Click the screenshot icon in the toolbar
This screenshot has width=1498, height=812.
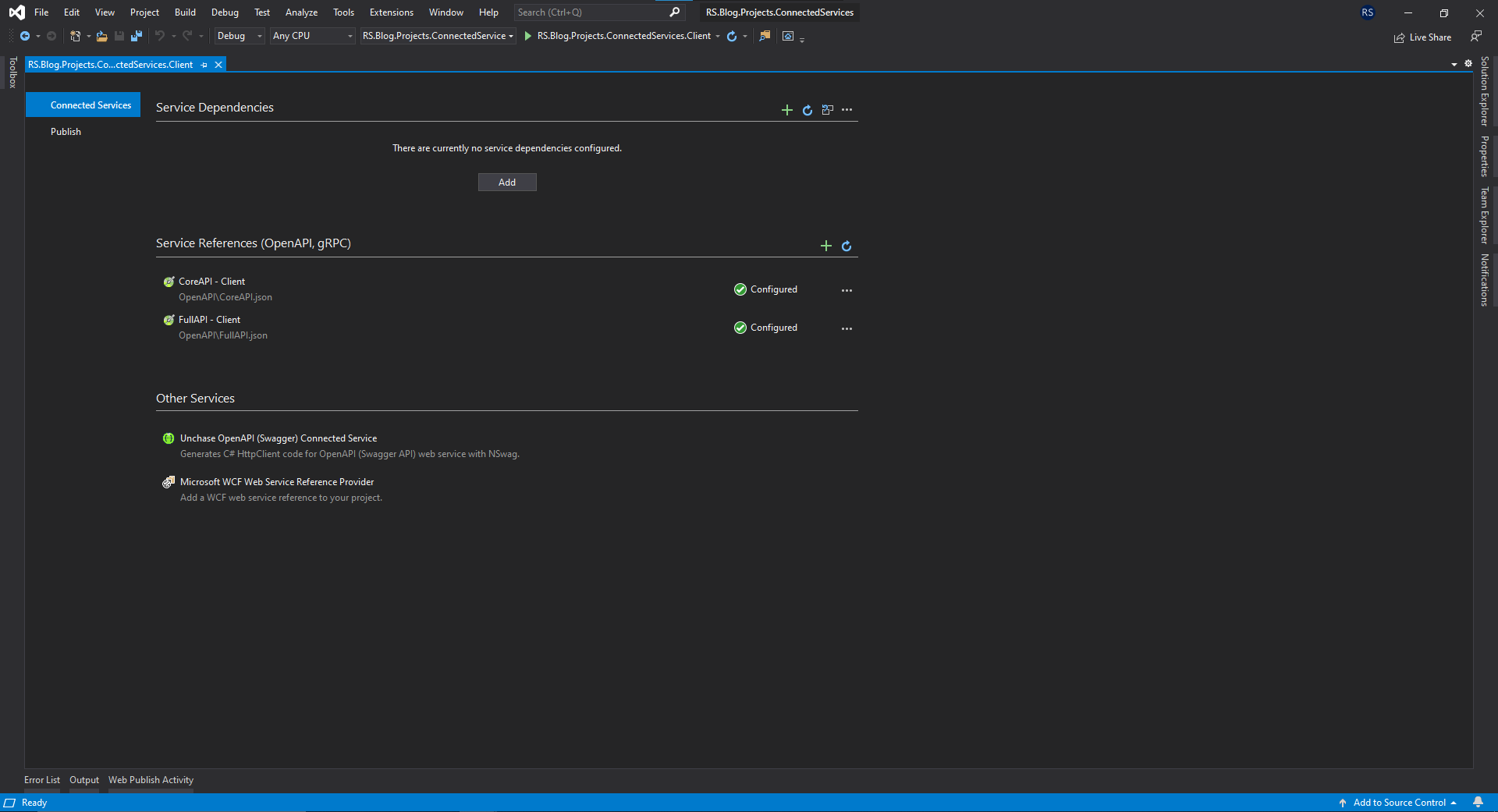coord(788,36)
